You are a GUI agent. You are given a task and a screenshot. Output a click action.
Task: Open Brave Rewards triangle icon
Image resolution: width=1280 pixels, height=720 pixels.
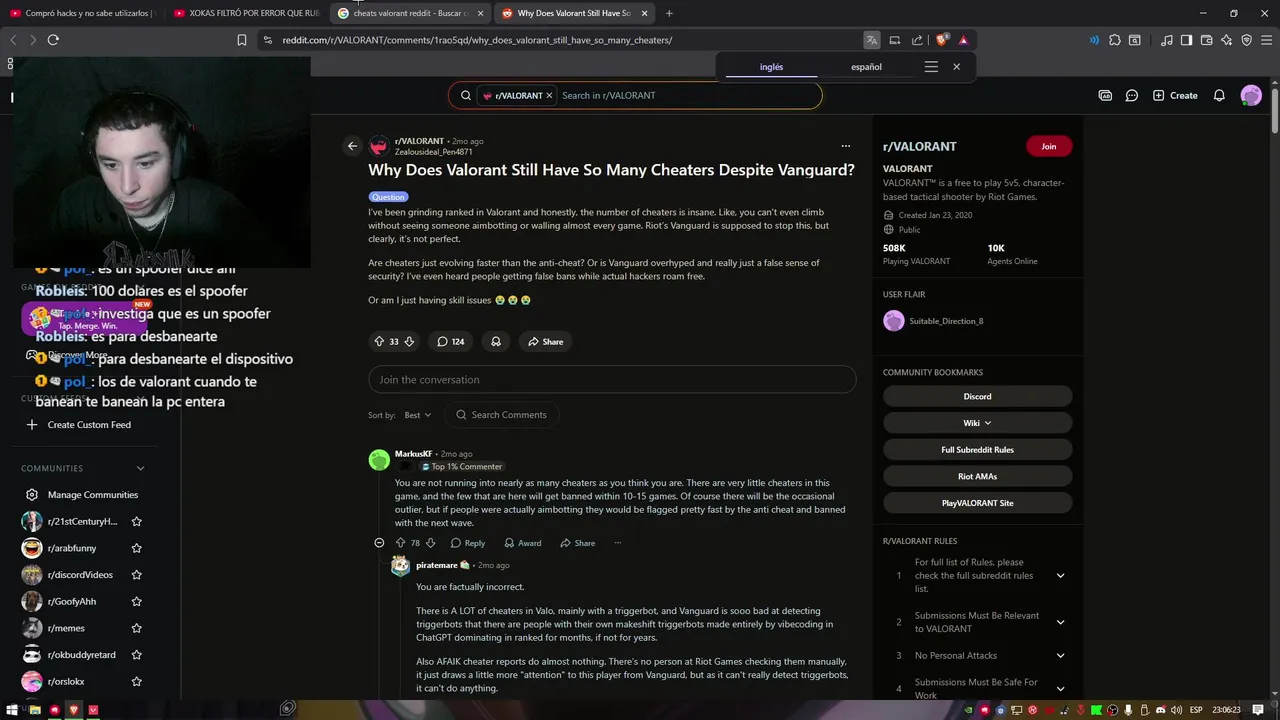(x=963, y=40)
